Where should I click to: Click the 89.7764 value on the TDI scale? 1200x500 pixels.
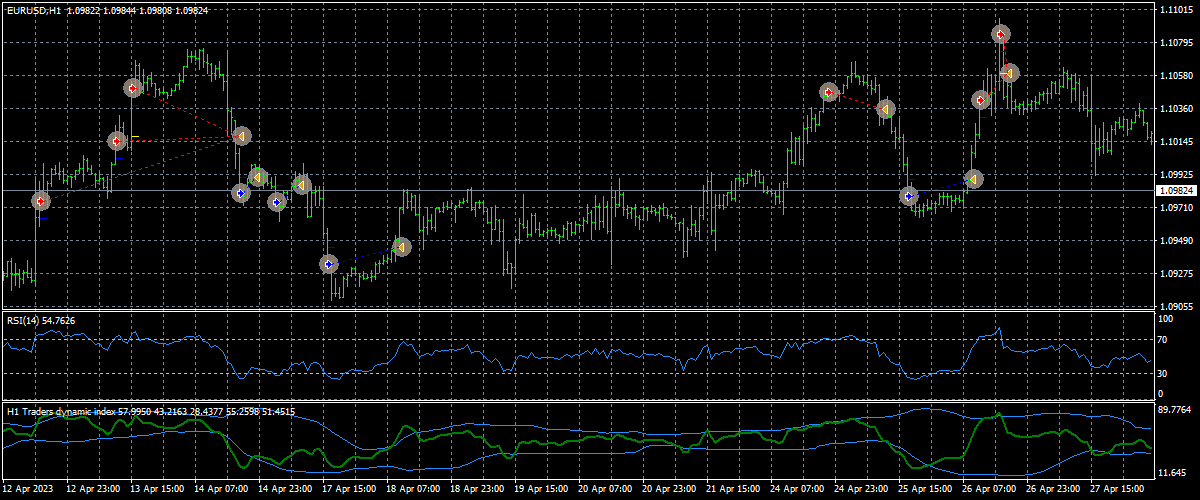[1173, 410]
